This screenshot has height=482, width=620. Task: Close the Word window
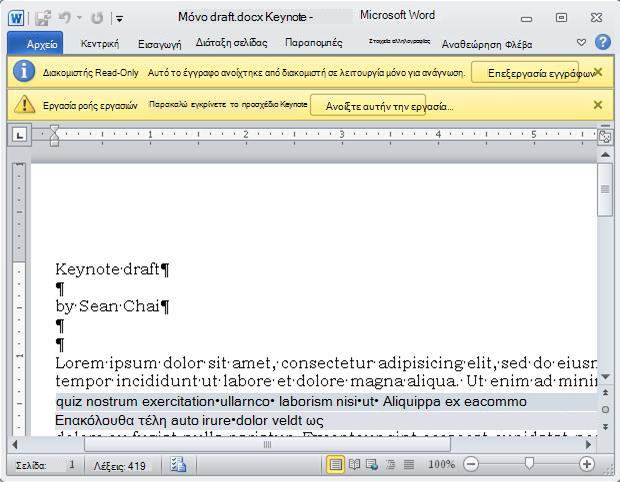[x=596, y=17]
